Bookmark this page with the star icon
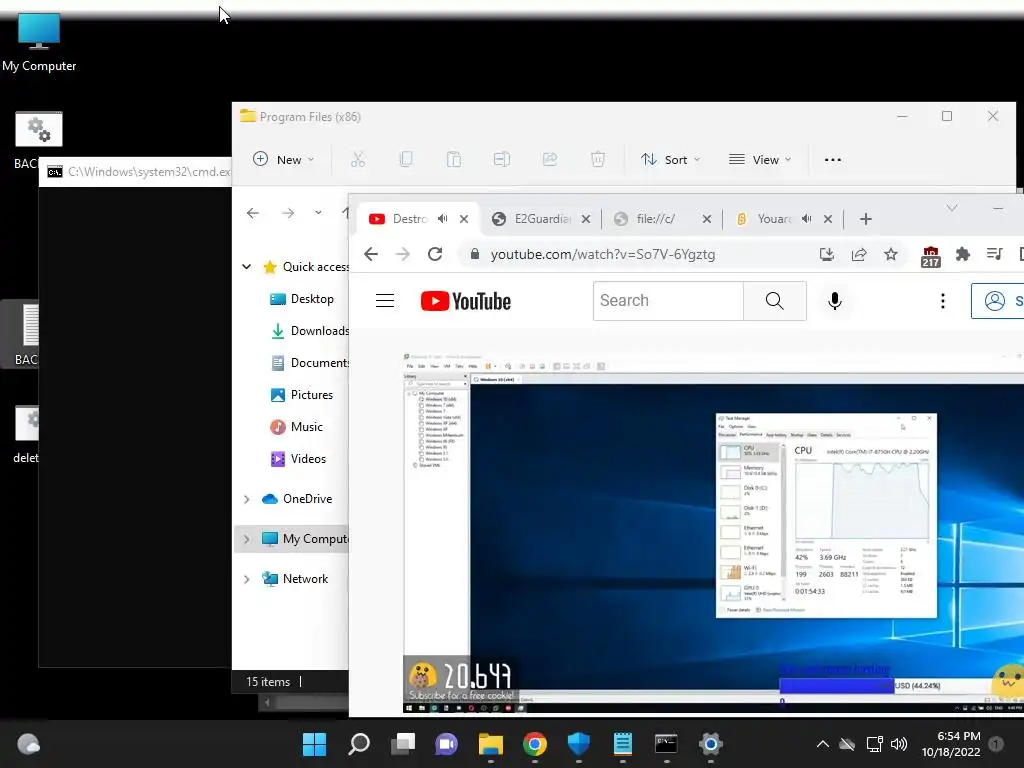Screen dimensions: 1024x768 [x=891, y=254]
